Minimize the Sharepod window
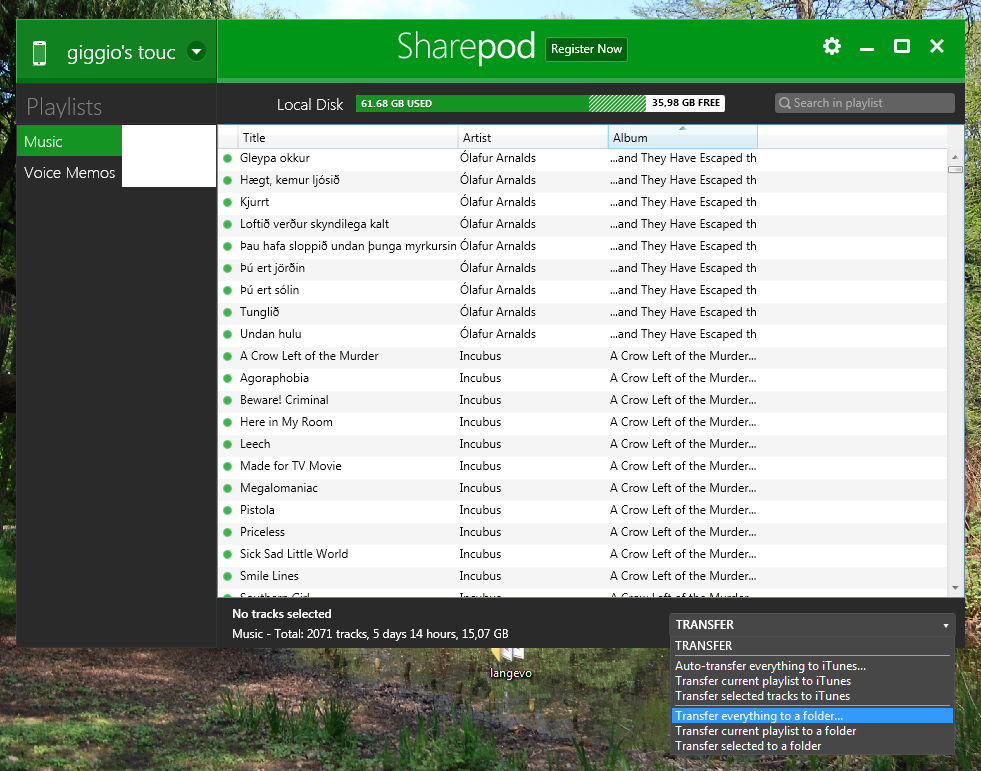This screenshot has width=981, height=771. pos(867,48)
